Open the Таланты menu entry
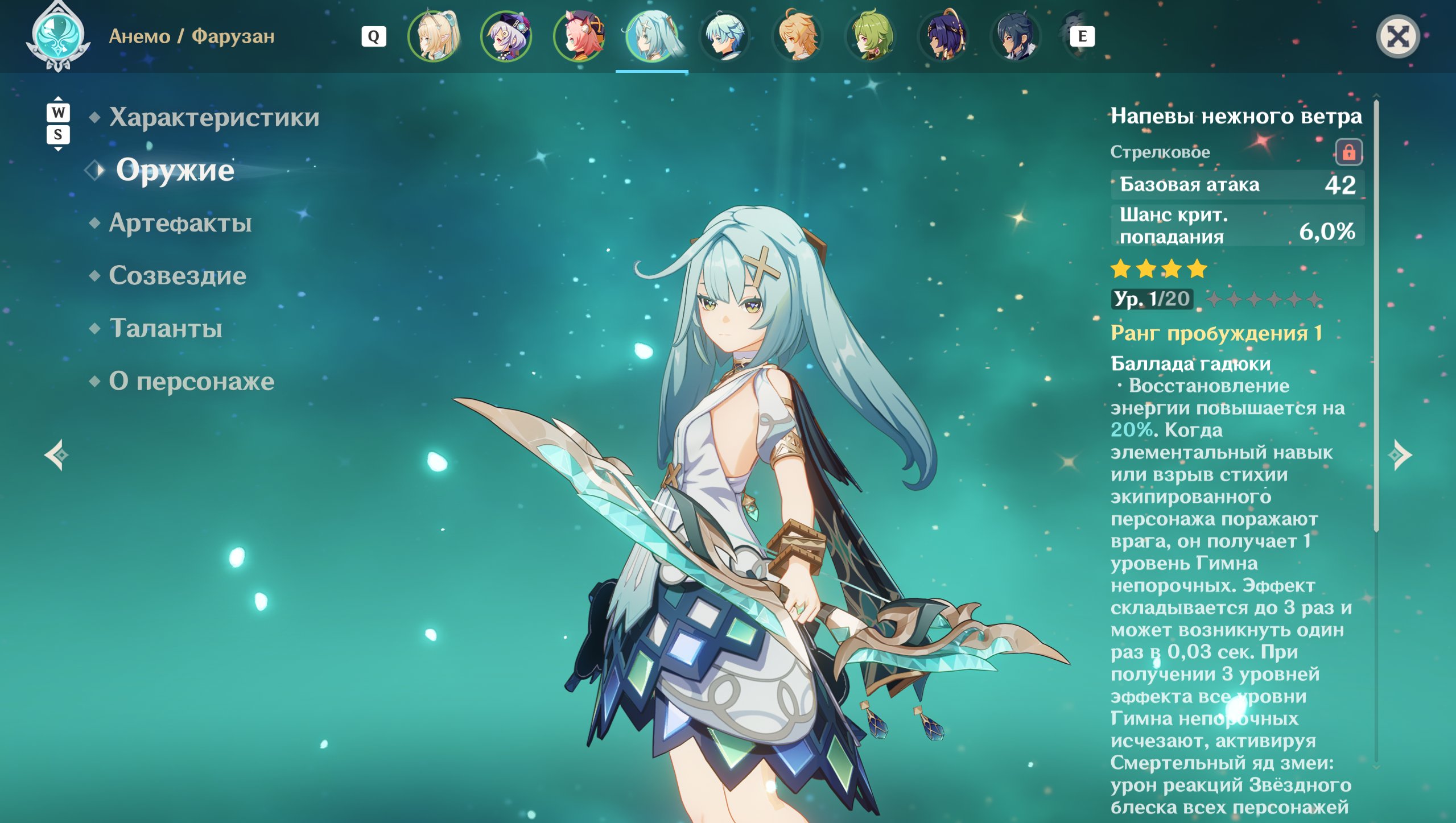This screenshot has height=823, width=1456. click(x=166, y=329)
